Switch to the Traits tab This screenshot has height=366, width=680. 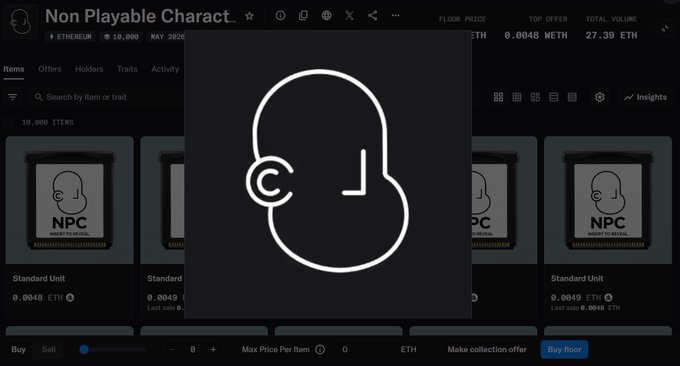[127, 69]
